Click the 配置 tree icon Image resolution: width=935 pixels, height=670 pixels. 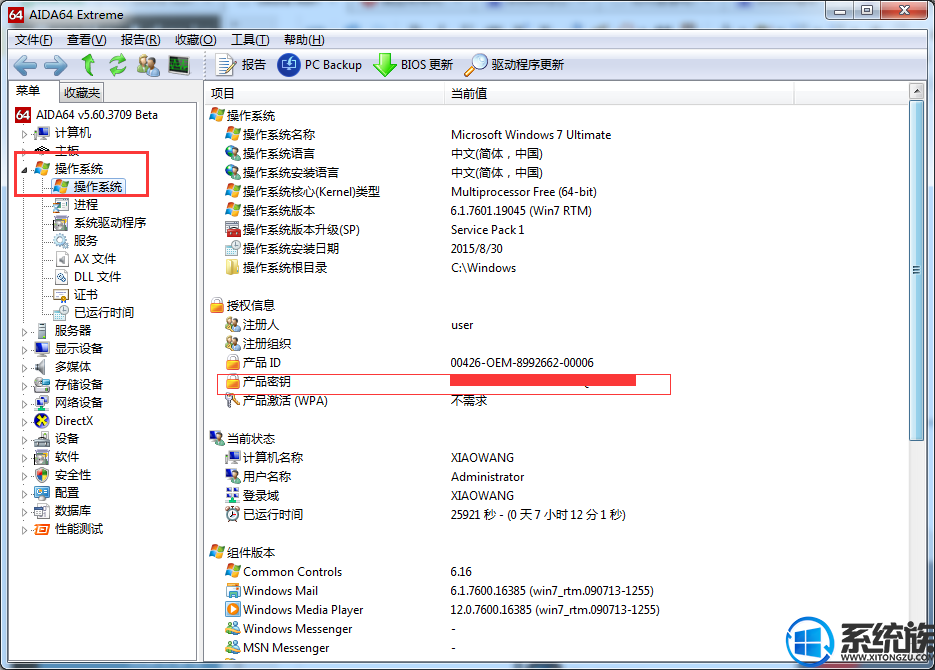42,493
